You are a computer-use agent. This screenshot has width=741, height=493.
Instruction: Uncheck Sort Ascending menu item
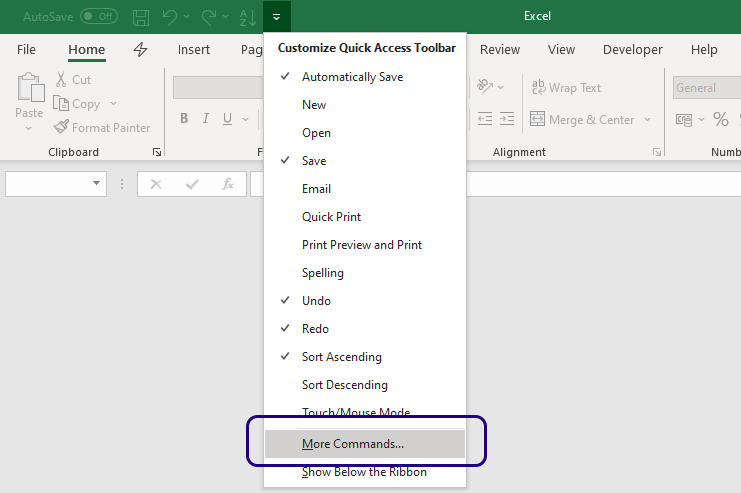point(365,356)
